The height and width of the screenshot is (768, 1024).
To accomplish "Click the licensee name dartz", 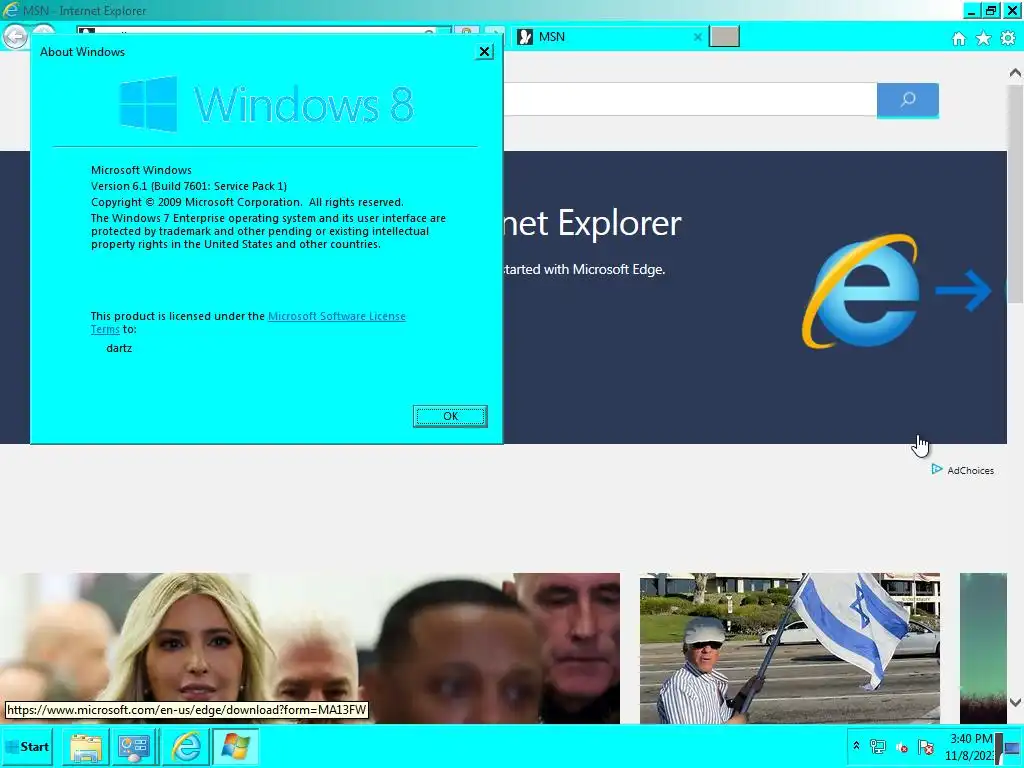I will (x=119, y=348).
